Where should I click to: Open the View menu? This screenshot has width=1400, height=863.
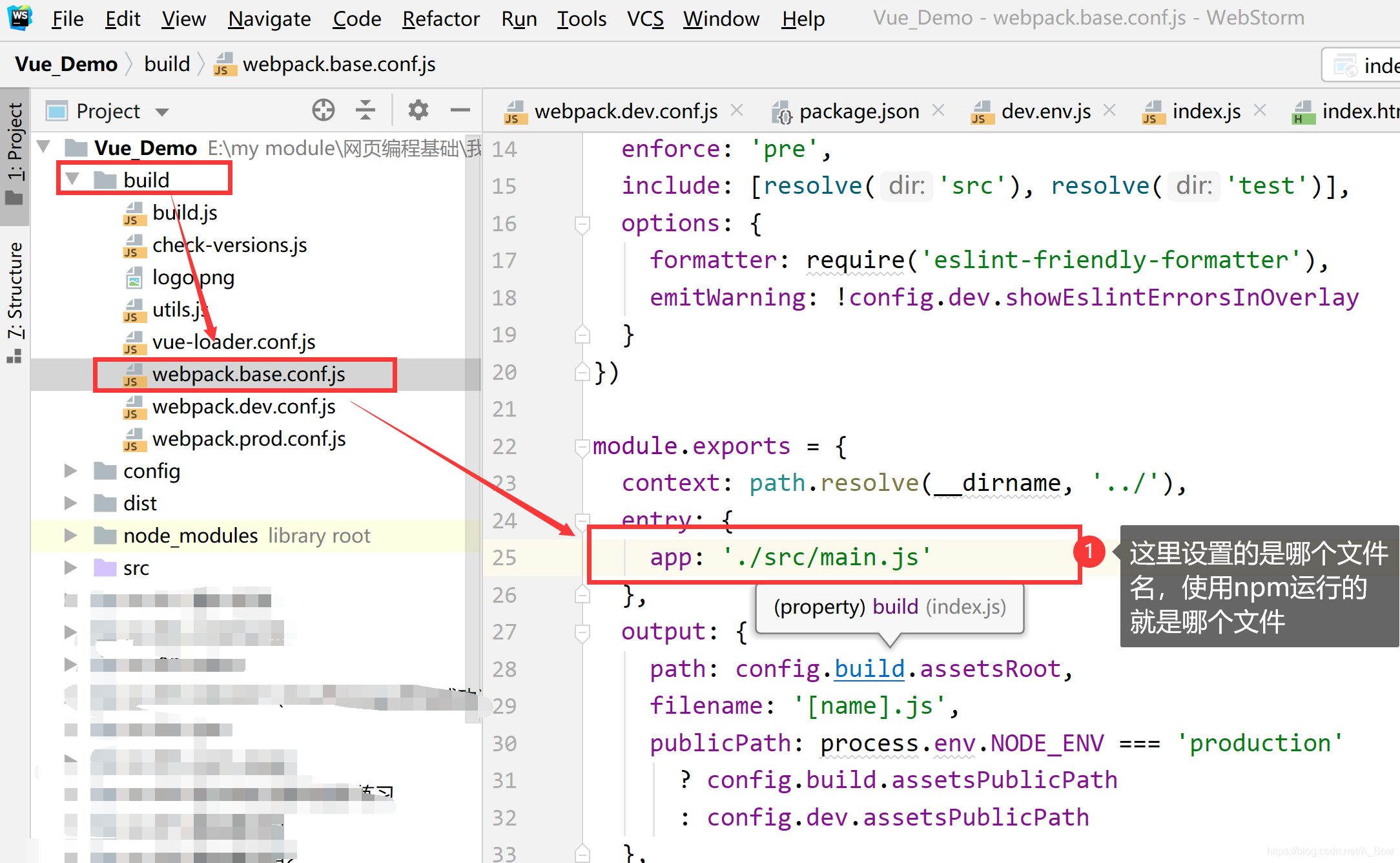[x=183, y=19]
